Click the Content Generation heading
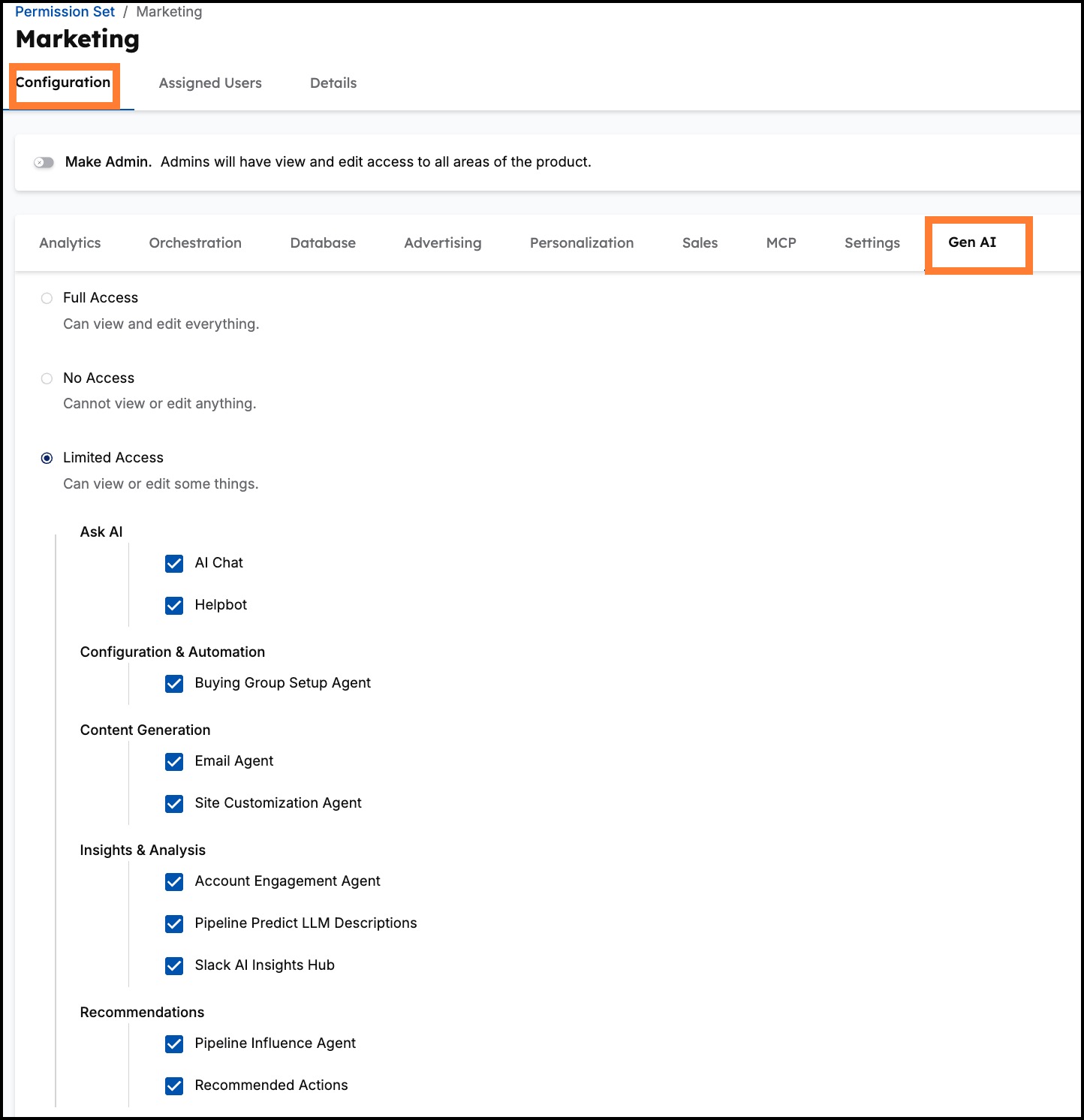This screenshot has width=1084, height=1120. (145, 730)
